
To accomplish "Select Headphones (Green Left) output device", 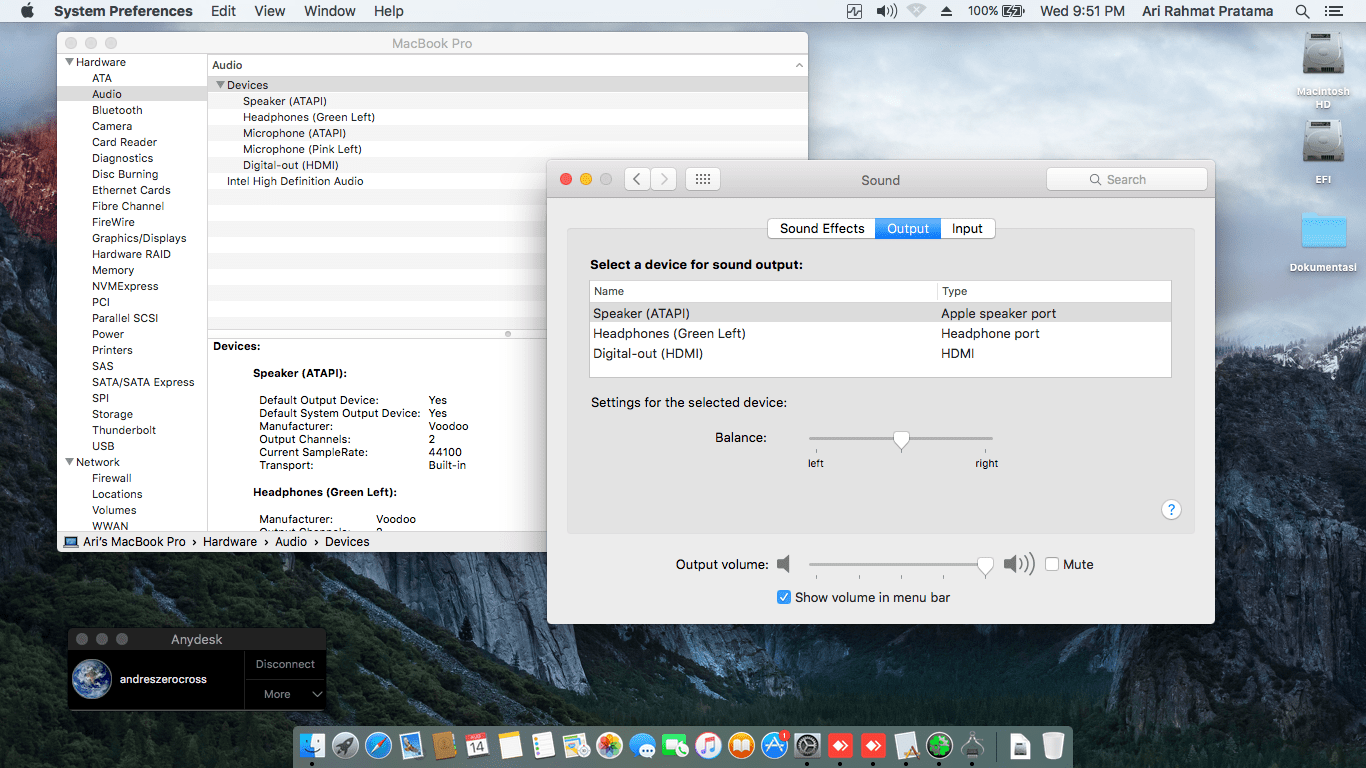I will click(x=880, y=333).
